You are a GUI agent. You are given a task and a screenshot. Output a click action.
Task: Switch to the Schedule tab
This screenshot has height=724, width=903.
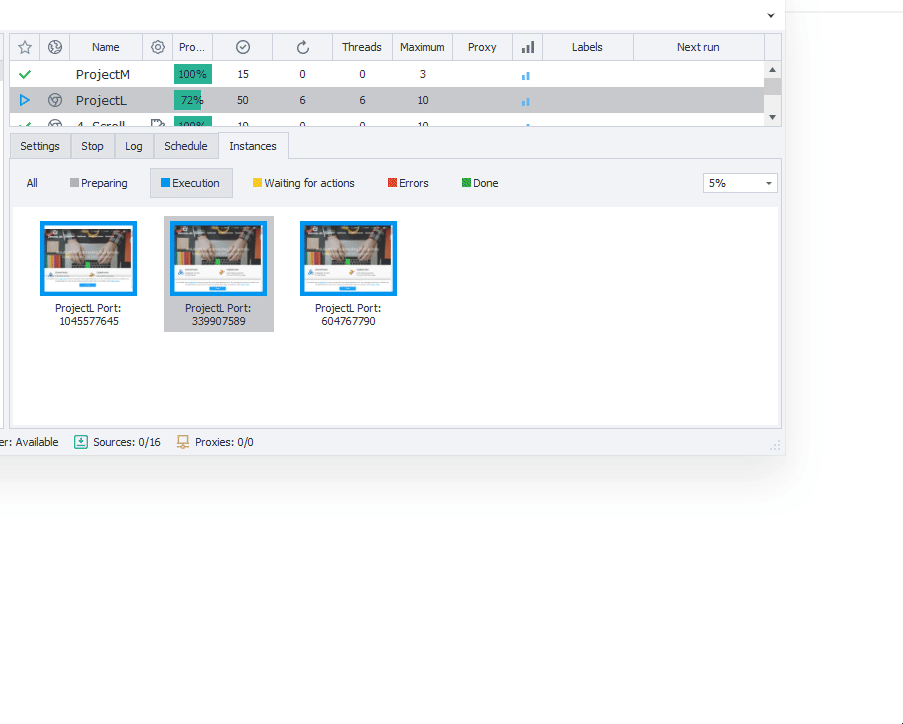(185, 145)
